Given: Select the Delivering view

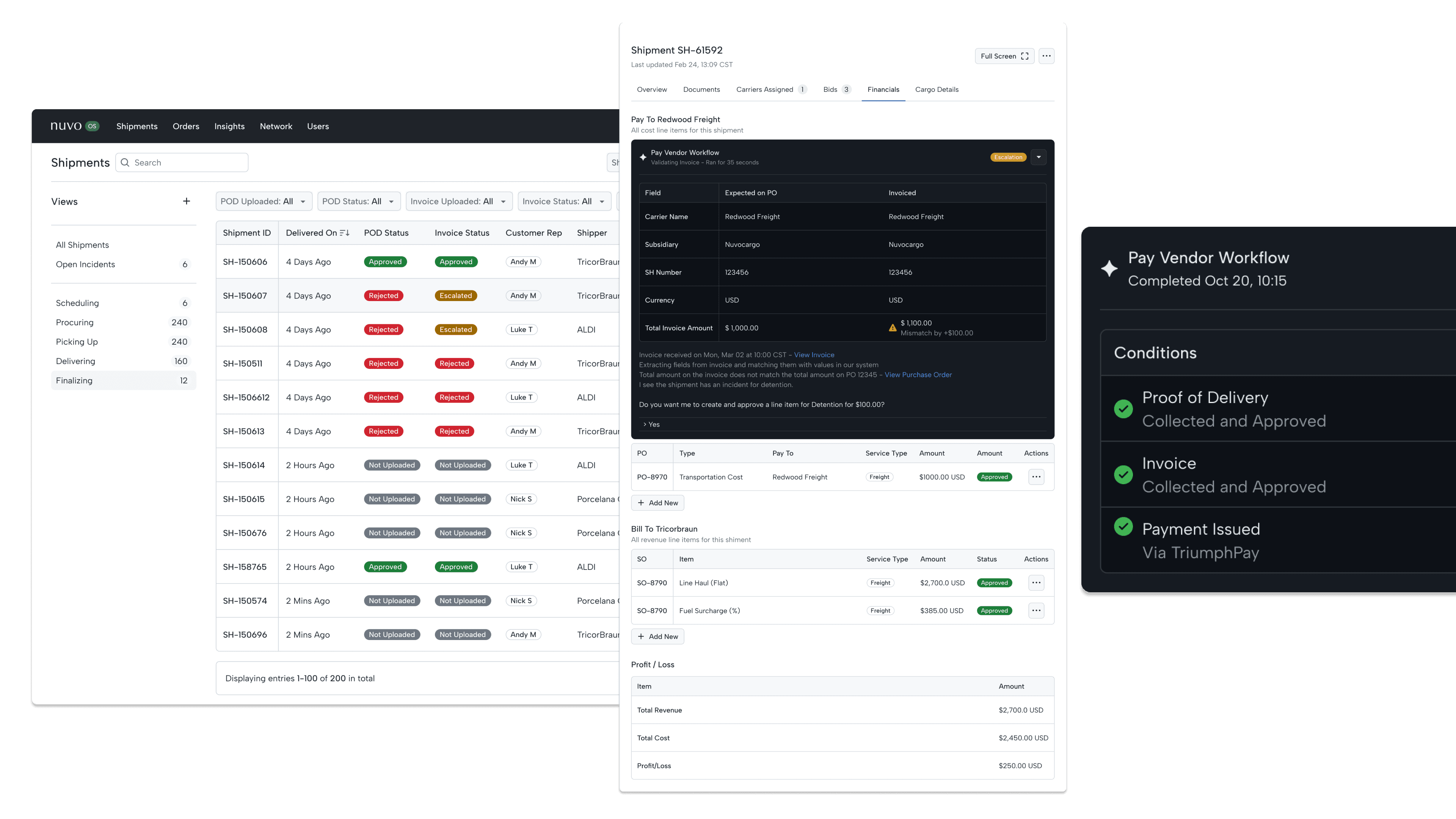Looking at the screenshot, I should [x=123, y=361].
